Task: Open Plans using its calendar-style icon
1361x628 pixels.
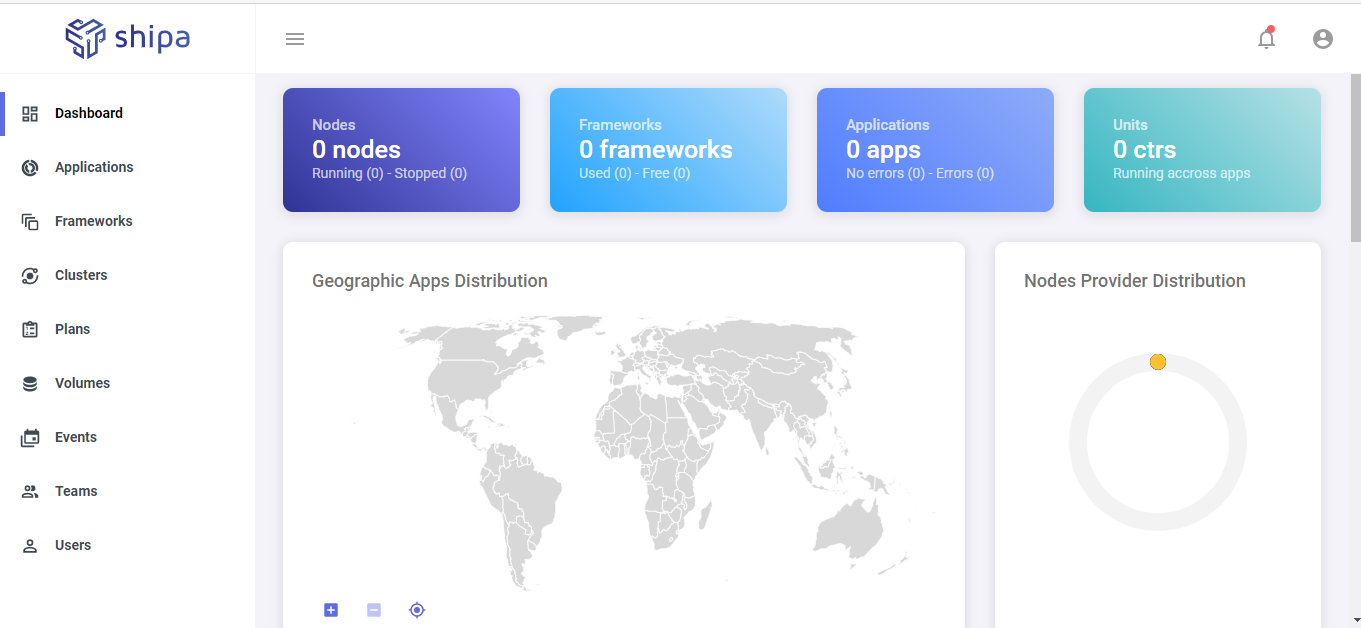Action: click(30, 329)
